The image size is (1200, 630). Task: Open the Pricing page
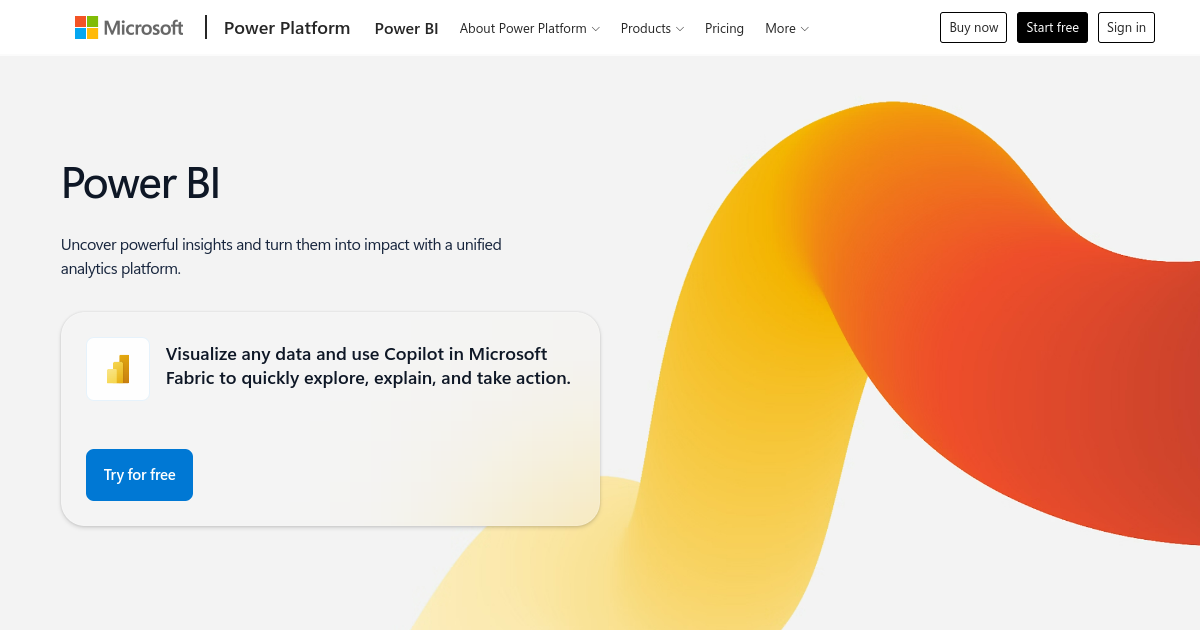pyautogui.click(x=724, y=28)
